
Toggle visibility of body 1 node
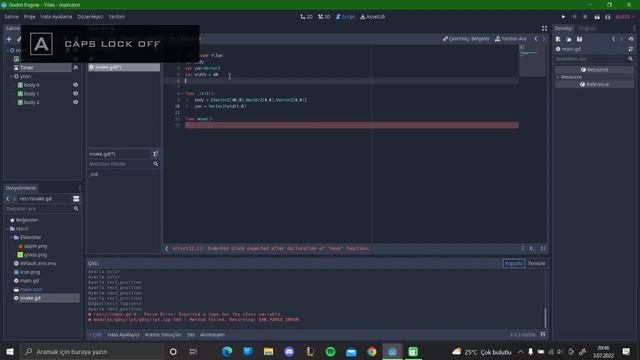click(x=76, y=93)
